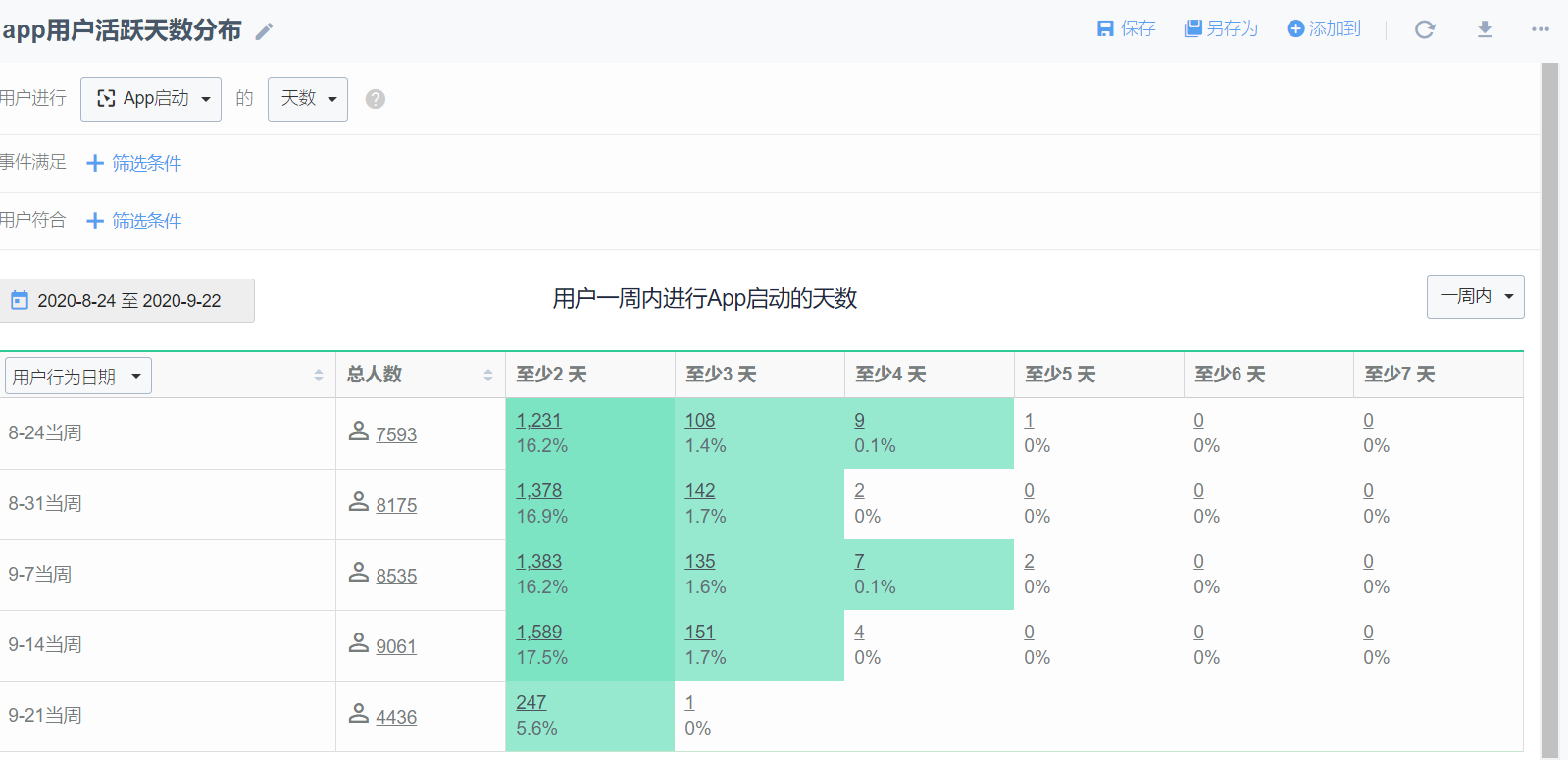
Task: Open the 用户行为日期 column dropdown
Action: [x=78, y=376]
